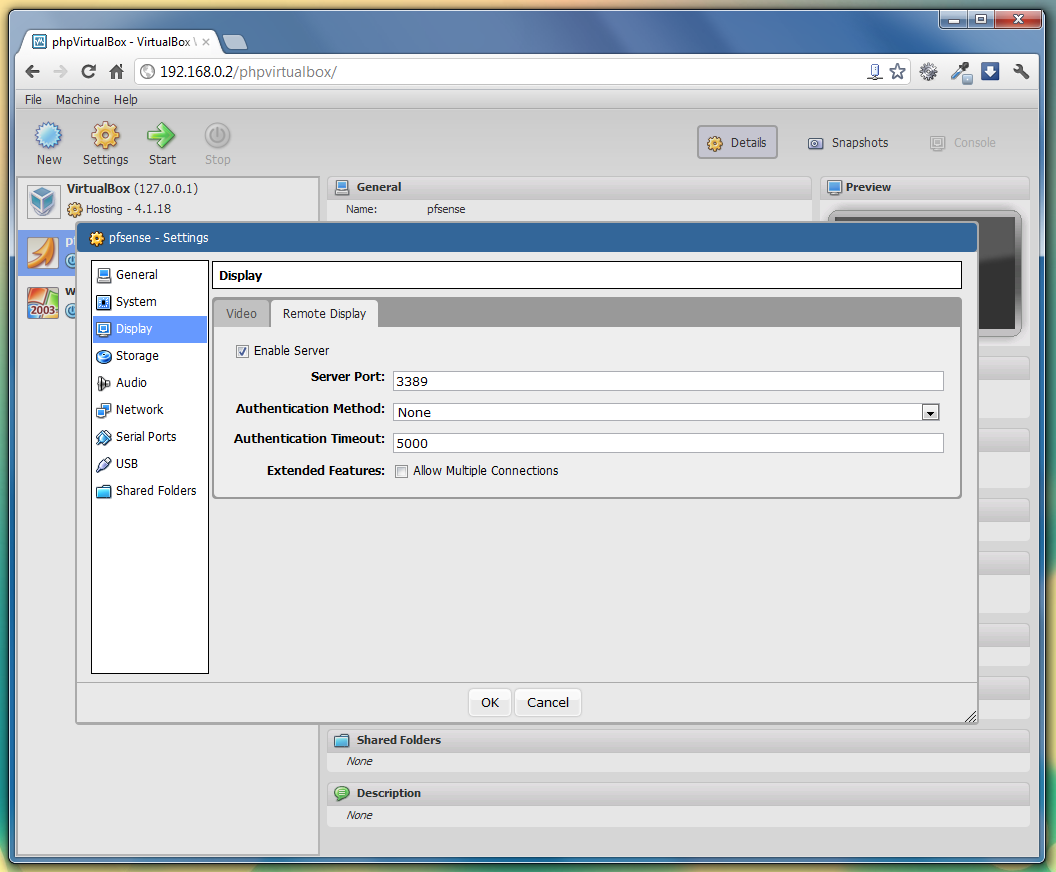This screenshot has height=872, width=1056.
Task: Click the Preview panel header
Action: click(x=925, y=187)
